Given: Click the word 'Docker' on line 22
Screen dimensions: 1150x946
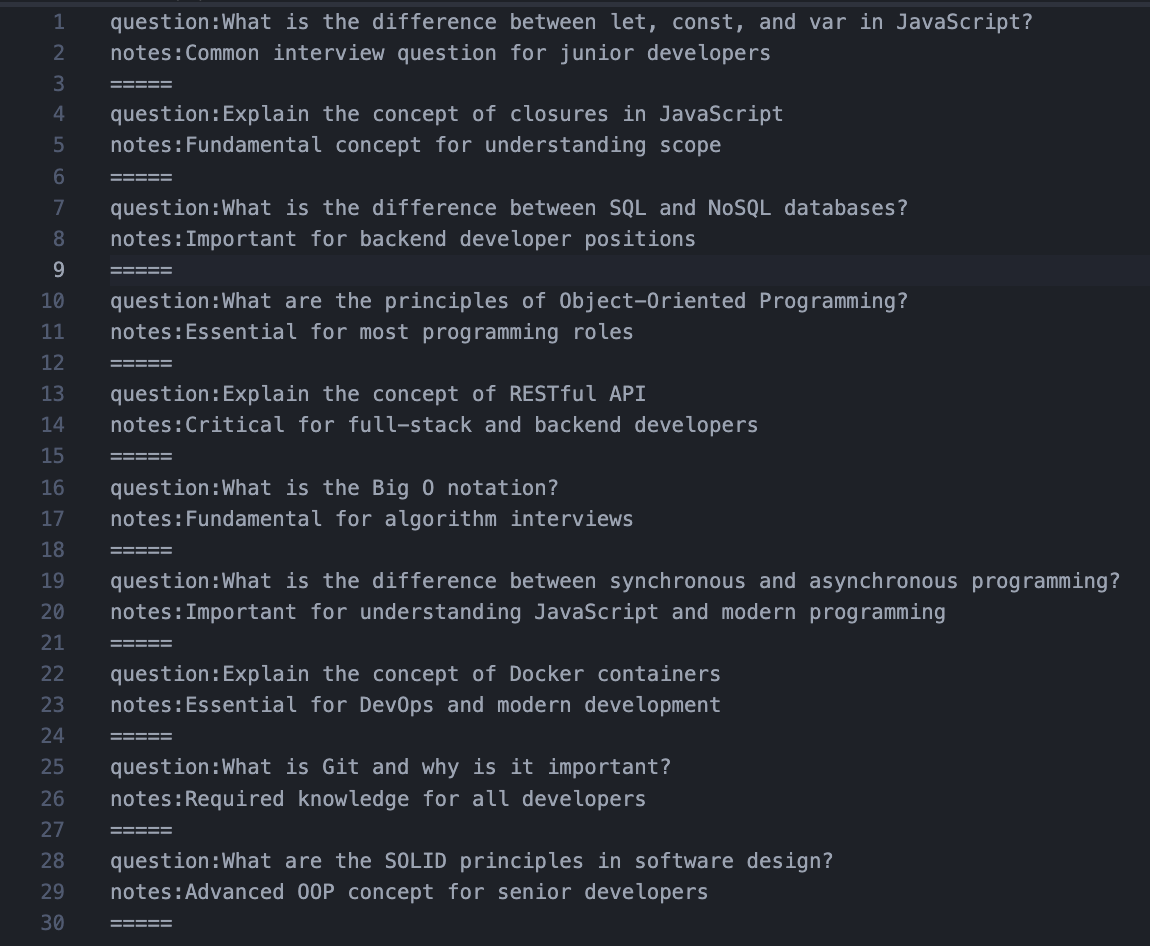Looking at the screenshot, I should coord(546,674).
